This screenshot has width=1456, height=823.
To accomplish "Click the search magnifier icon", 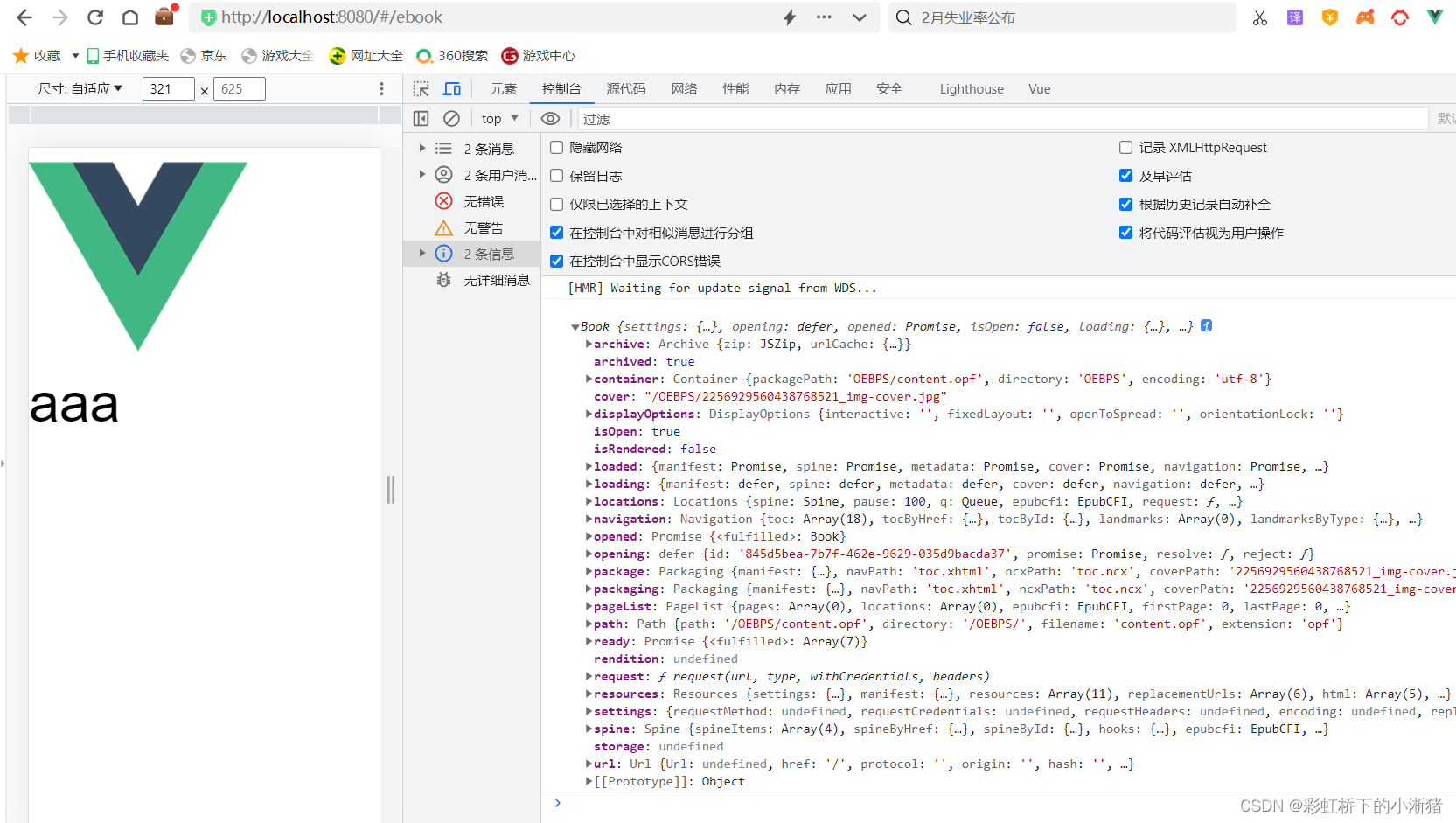I will (904, 17).
